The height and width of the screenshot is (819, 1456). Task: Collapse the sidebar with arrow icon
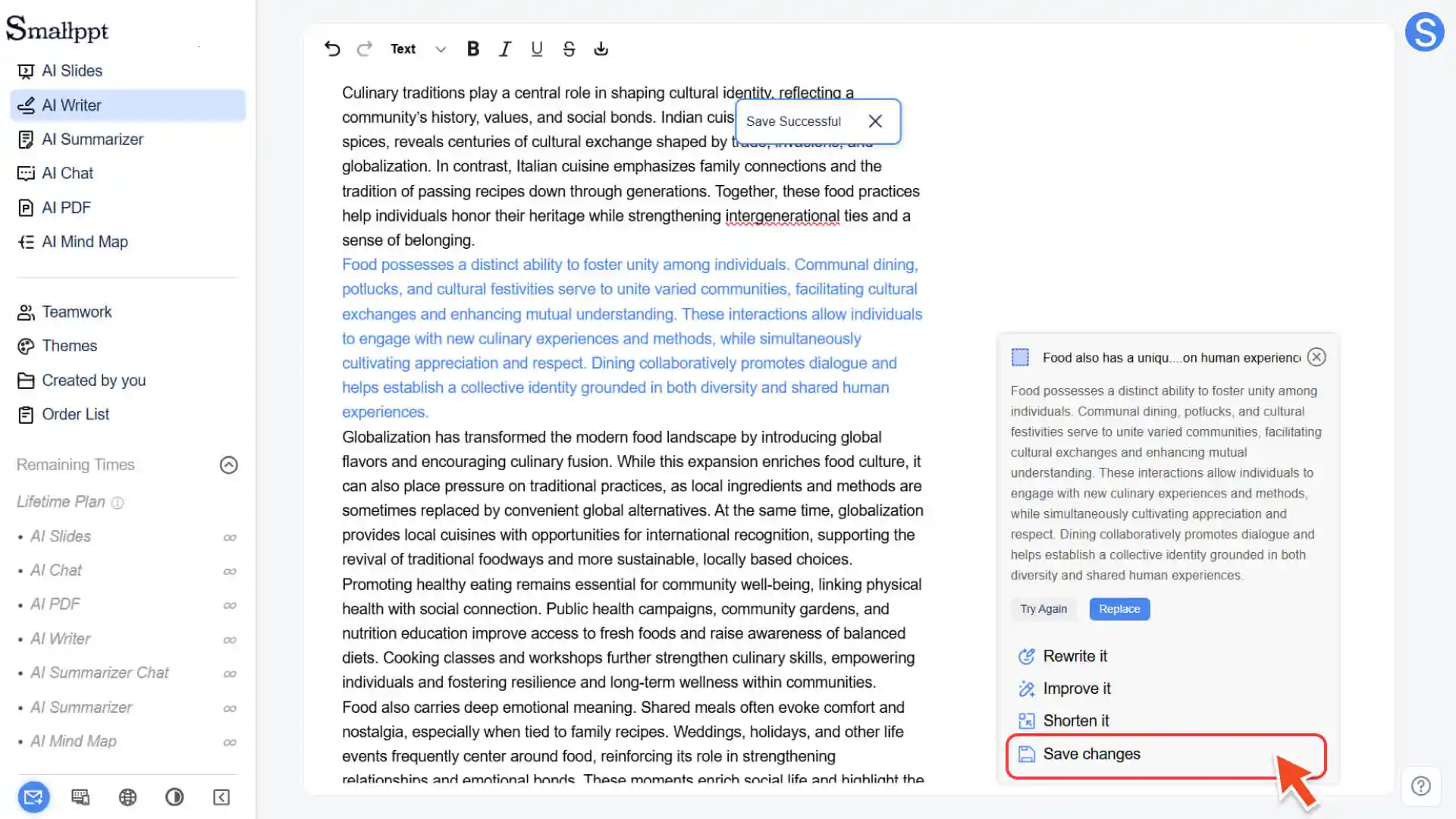[x=221, y=797]
